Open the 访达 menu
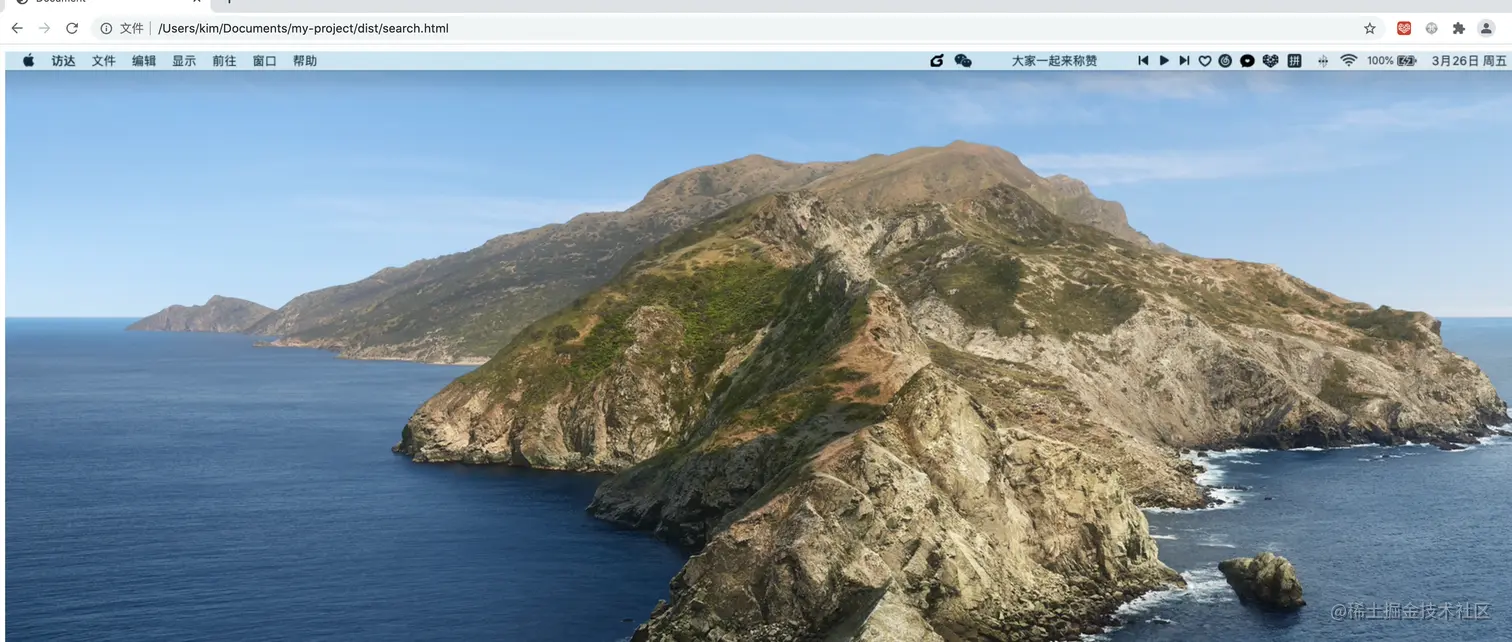This screenshot has width=1512, height=642. coord(64,61)
